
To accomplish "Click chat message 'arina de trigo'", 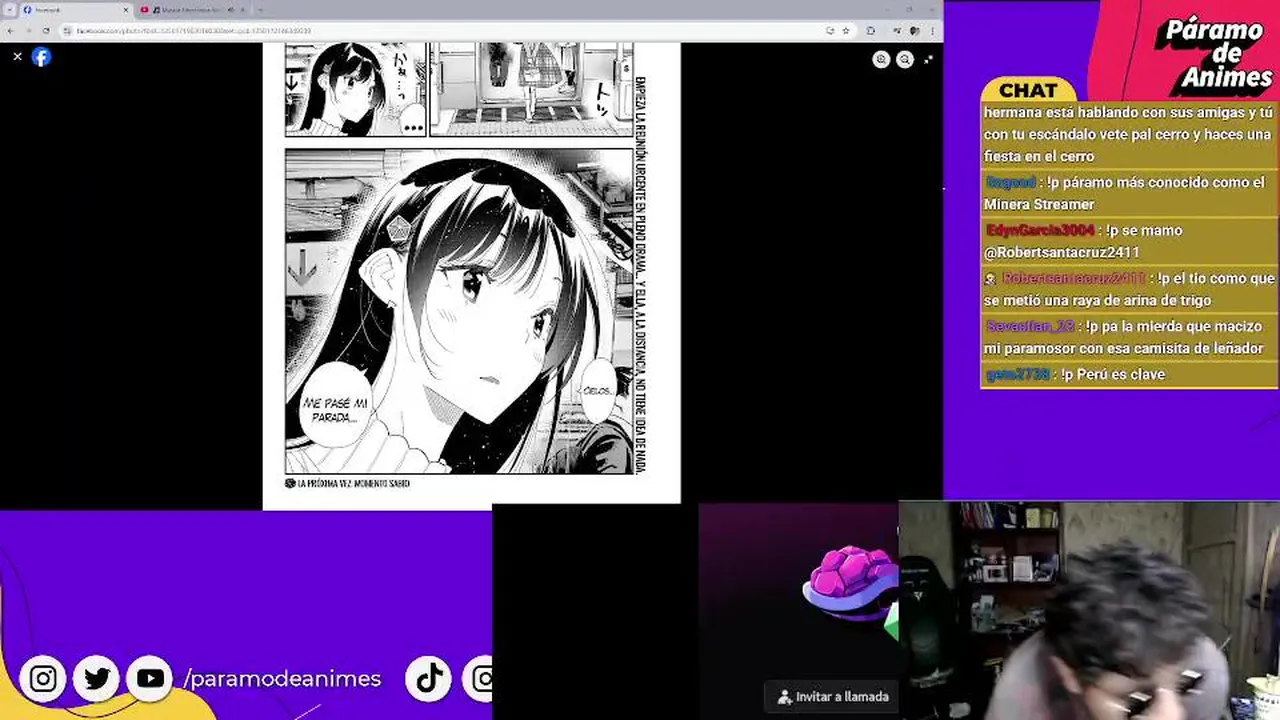I will (1129, 289).
